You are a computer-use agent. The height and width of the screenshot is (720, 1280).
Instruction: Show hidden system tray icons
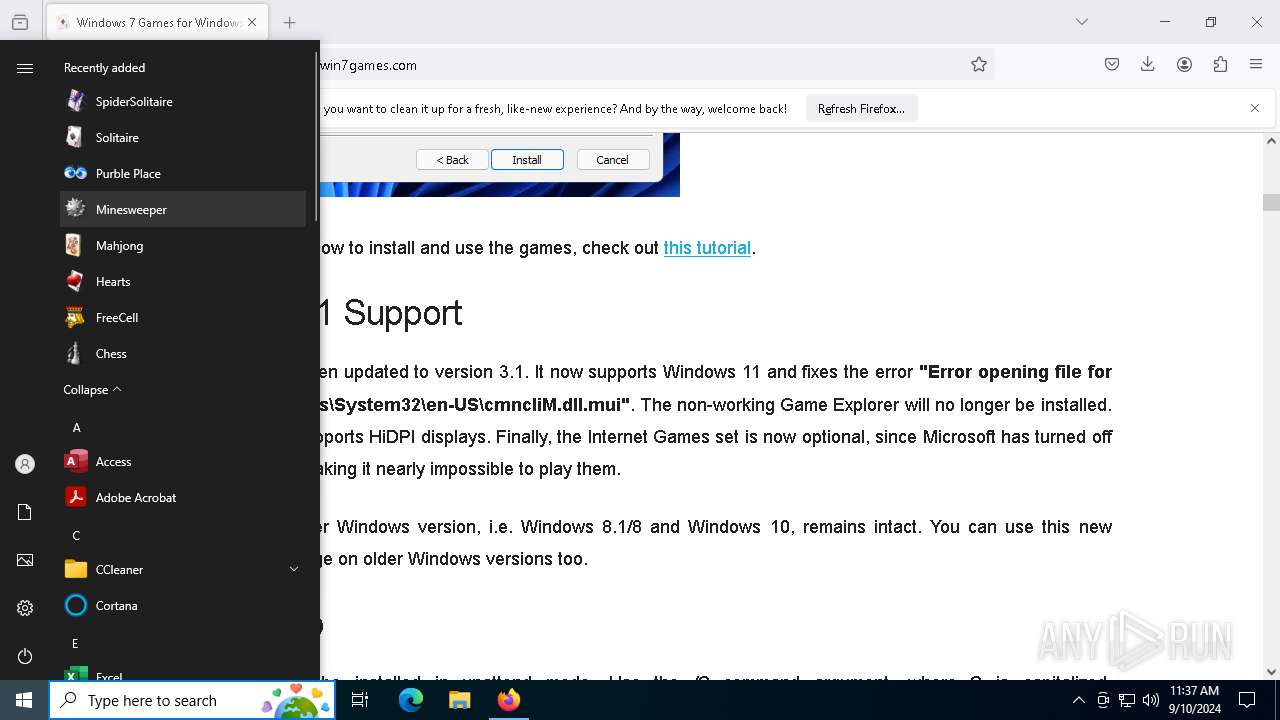pos(1078,700)
